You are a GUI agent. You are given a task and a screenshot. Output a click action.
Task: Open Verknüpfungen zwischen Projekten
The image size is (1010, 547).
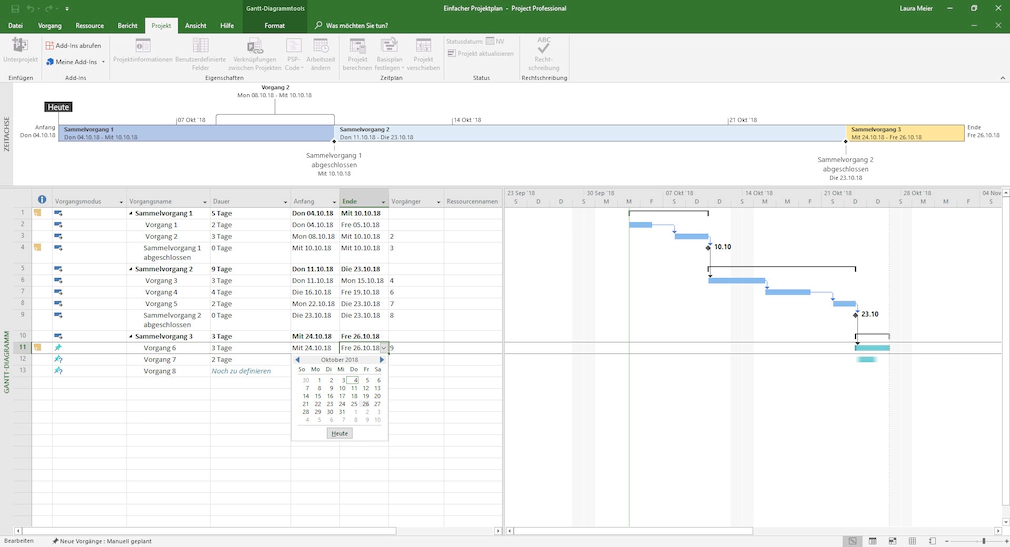click(x=254, y=53)
